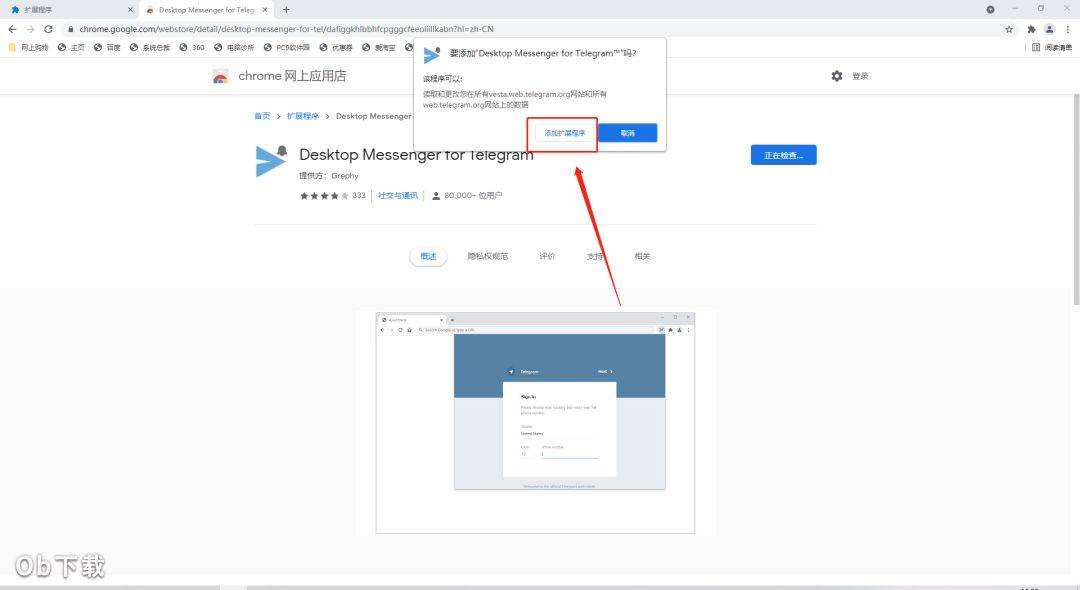This screenshot has width=1080, height=590.
Task: Open the 主页 bookmark
Action: click(71, 48)
